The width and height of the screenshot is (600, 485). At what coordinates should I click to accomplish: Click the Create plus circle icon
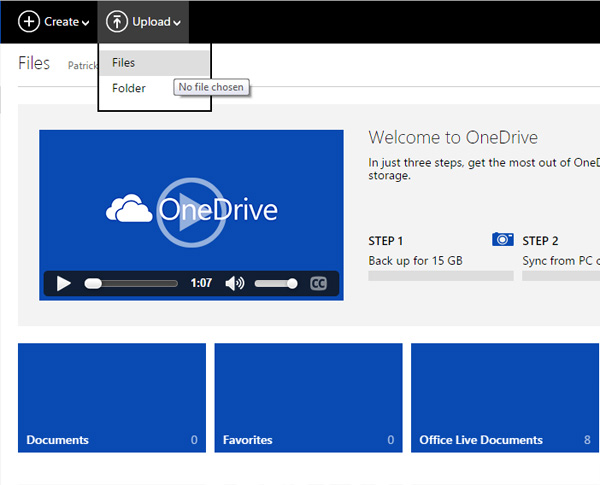pos(30,21)
